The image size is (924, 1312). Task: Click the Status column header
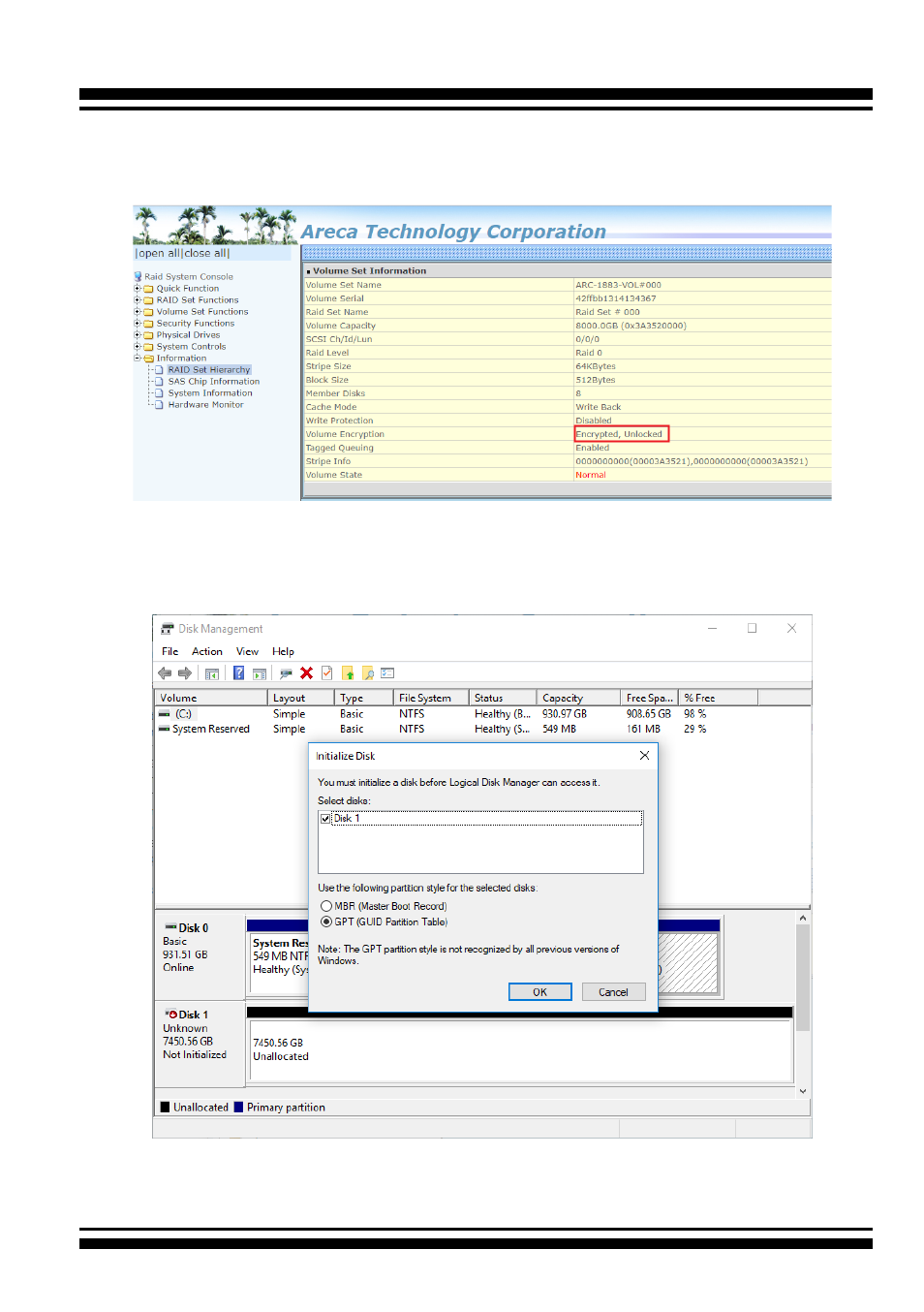click(x=503, y=698)
